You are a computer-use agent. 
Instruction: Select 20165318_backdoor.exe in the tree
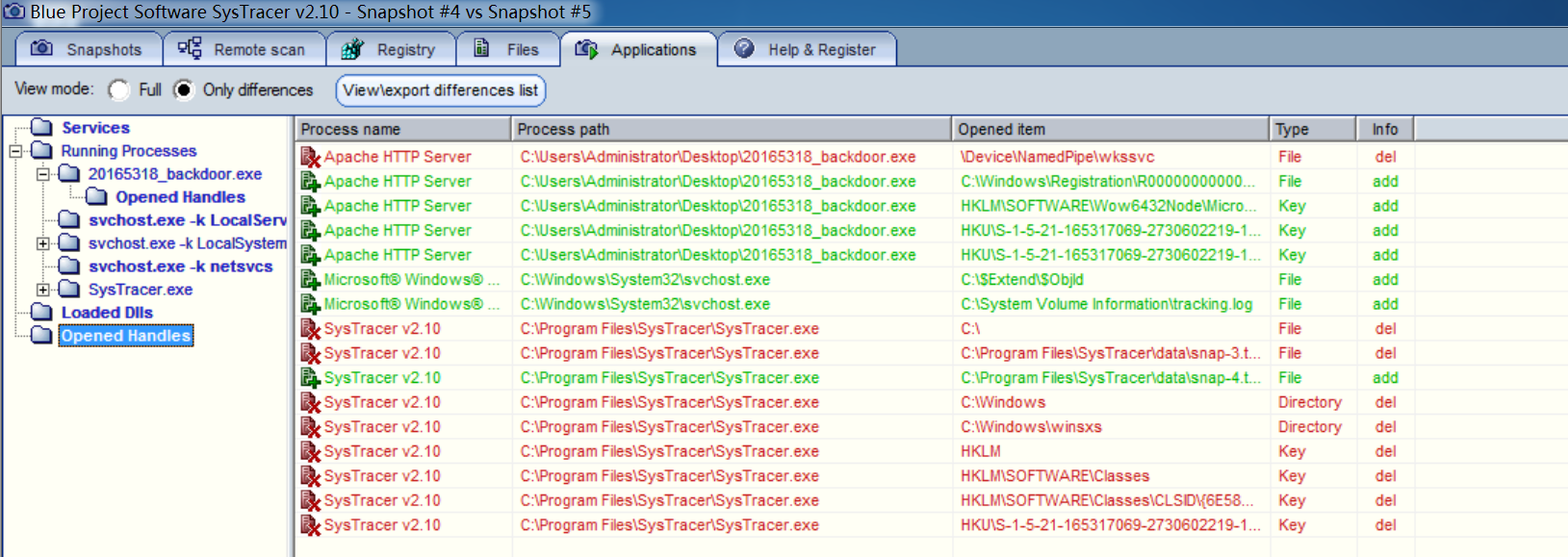(175, 174)
